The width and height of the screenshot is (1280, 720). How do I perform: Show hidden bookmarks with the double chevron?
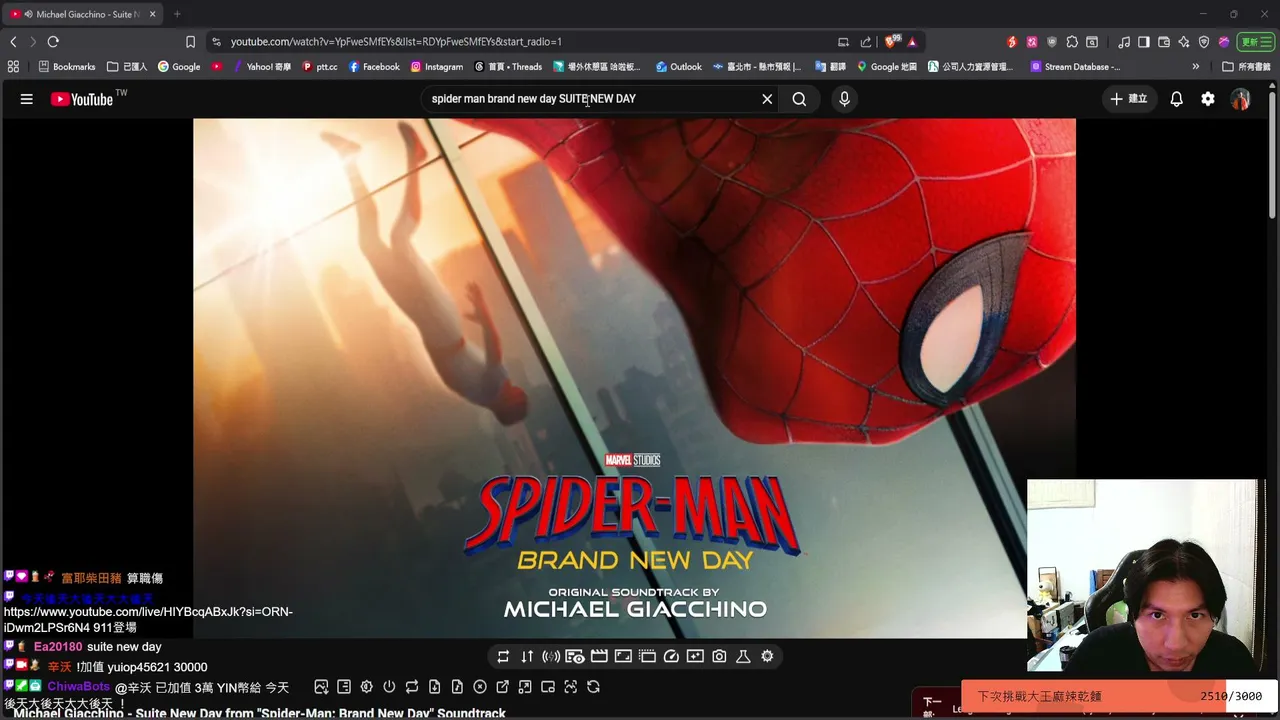click(1195, 67)
